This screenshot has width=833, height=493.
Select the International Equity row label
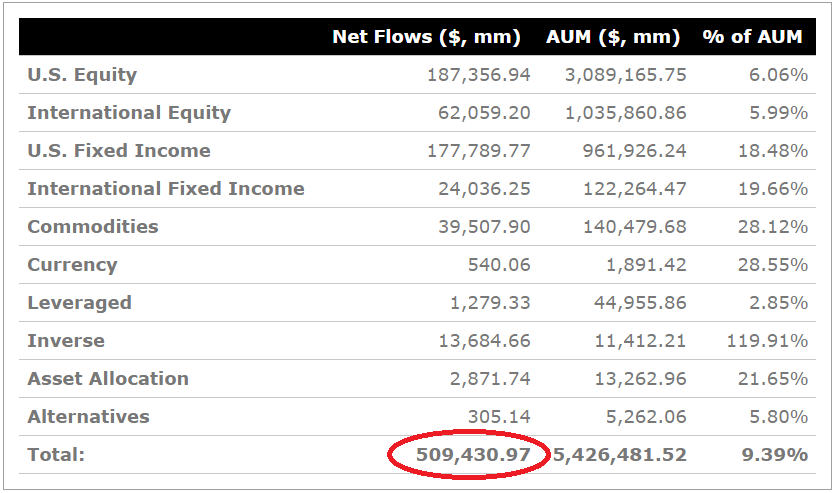(129, 113)
